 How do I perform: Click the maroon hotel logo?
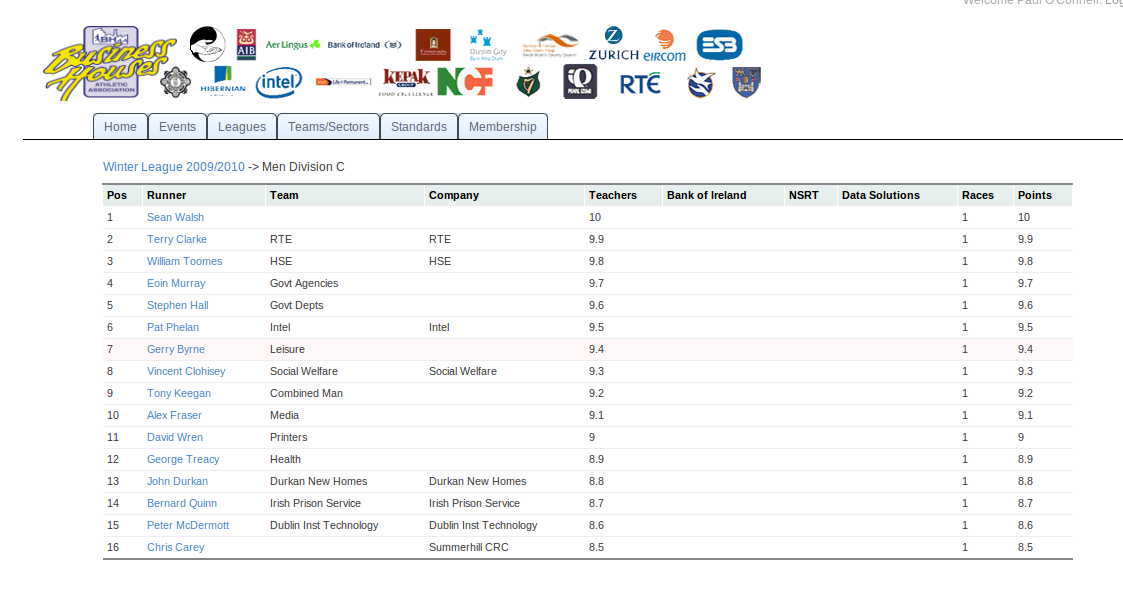[x=433, y=44]
